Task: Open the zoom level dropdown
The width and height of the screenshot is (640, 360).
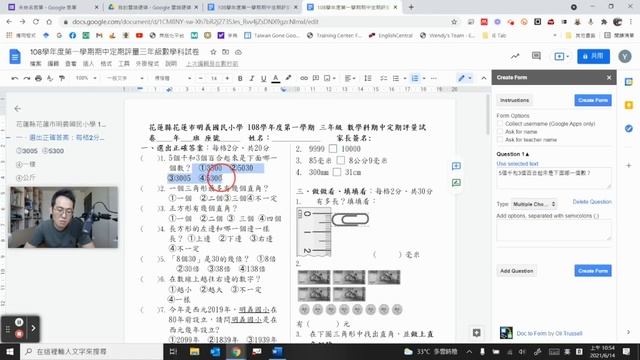Action: pyautogui.click(x=86, y=78)
